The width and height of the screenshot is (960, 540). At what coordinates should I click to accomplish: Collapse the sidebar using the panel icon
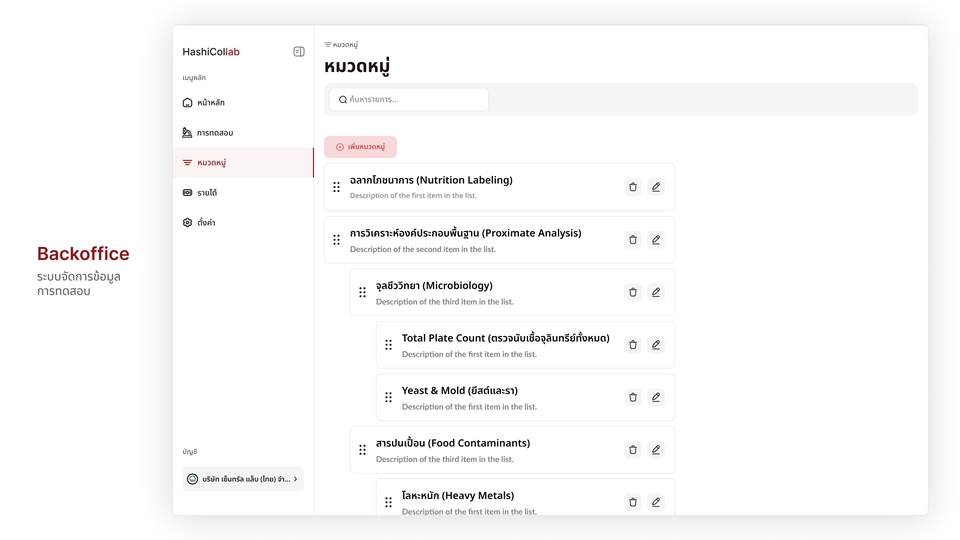(x=298, y=52)
